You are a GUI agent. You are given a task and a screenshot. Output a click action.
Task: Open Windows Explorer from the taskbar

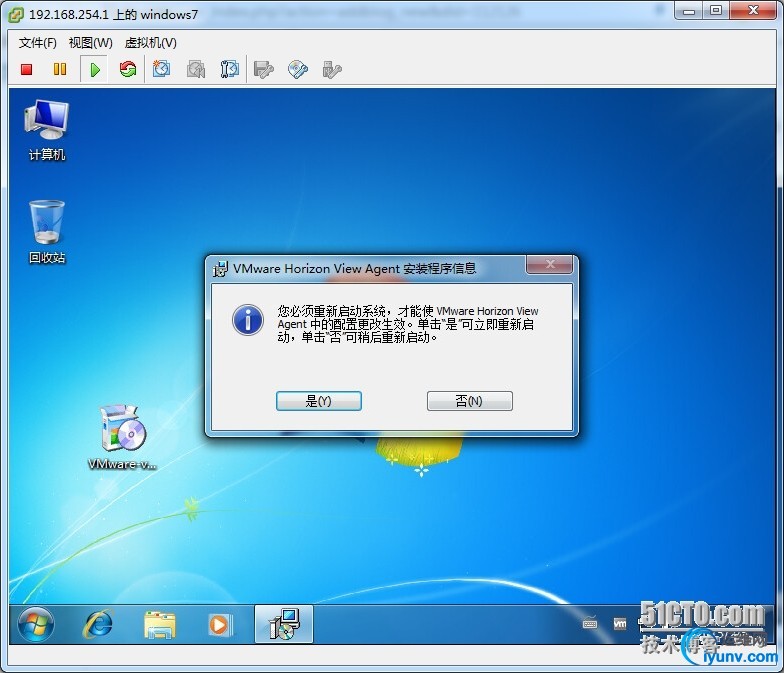pos(160,624)
